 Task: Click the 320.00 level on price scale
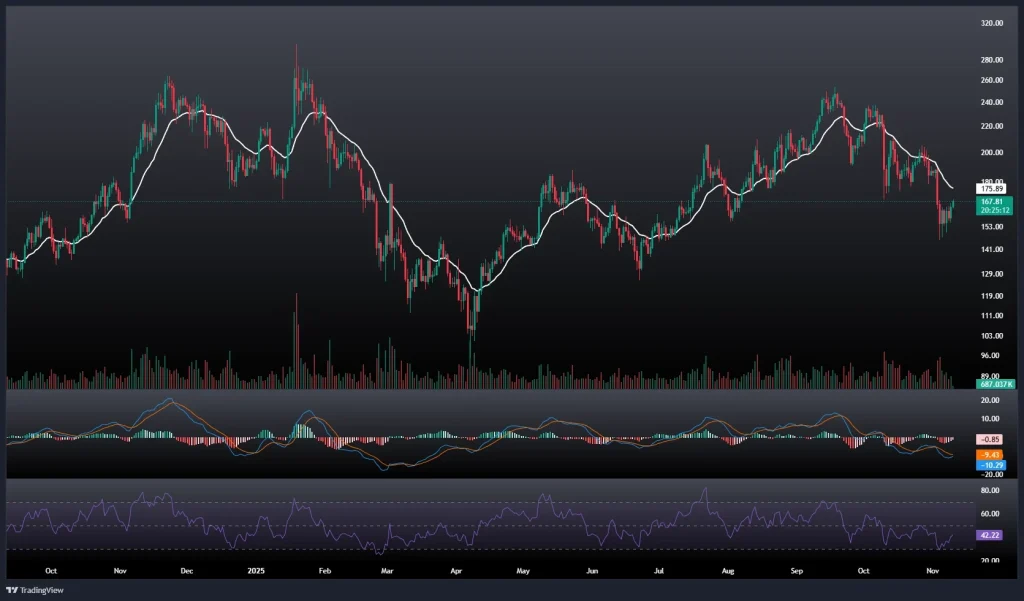click(992, 23)
